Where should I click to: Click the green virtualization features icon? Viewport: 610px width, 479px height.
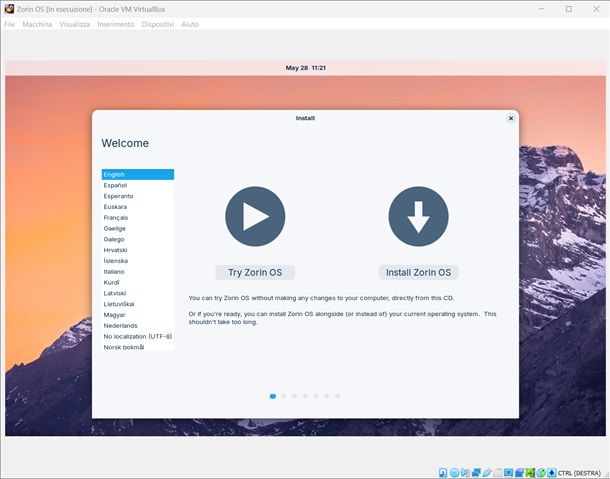[530, 473]
